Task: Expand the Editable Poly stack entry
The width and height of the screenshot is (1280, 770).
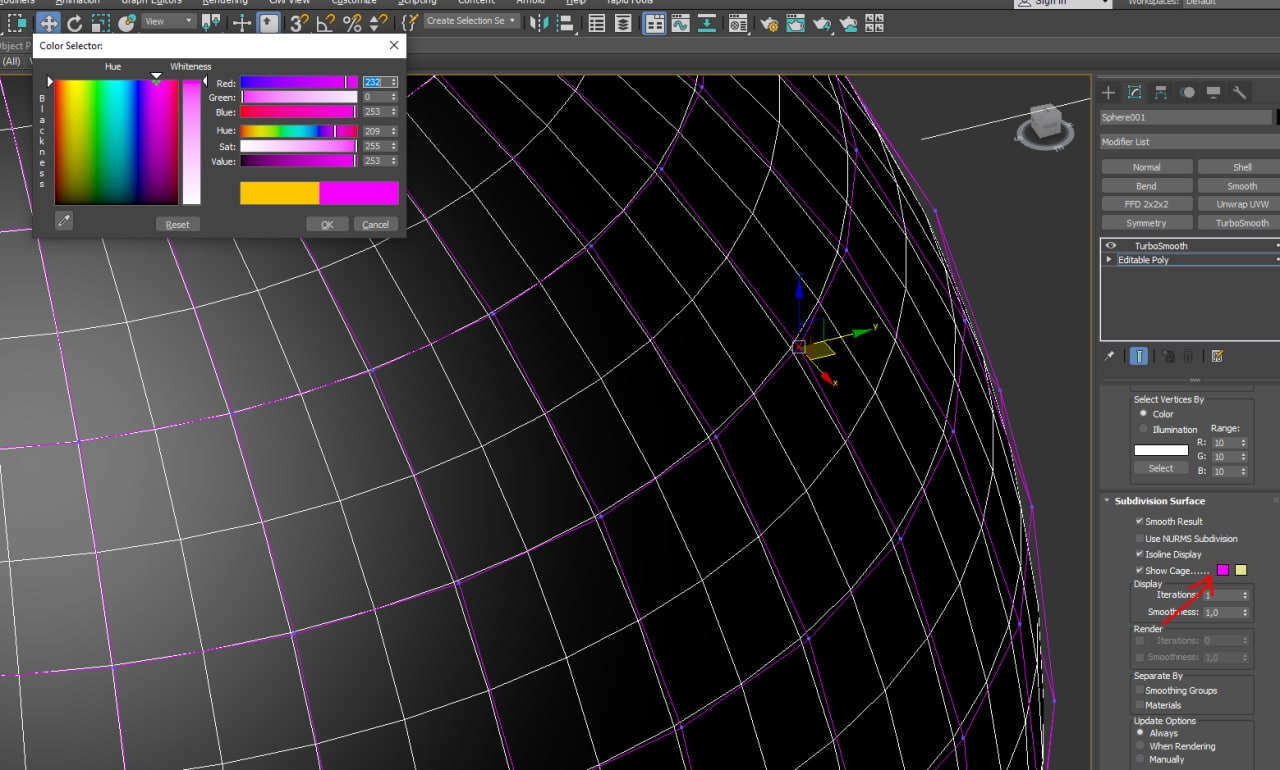Action: [1108, 259]
